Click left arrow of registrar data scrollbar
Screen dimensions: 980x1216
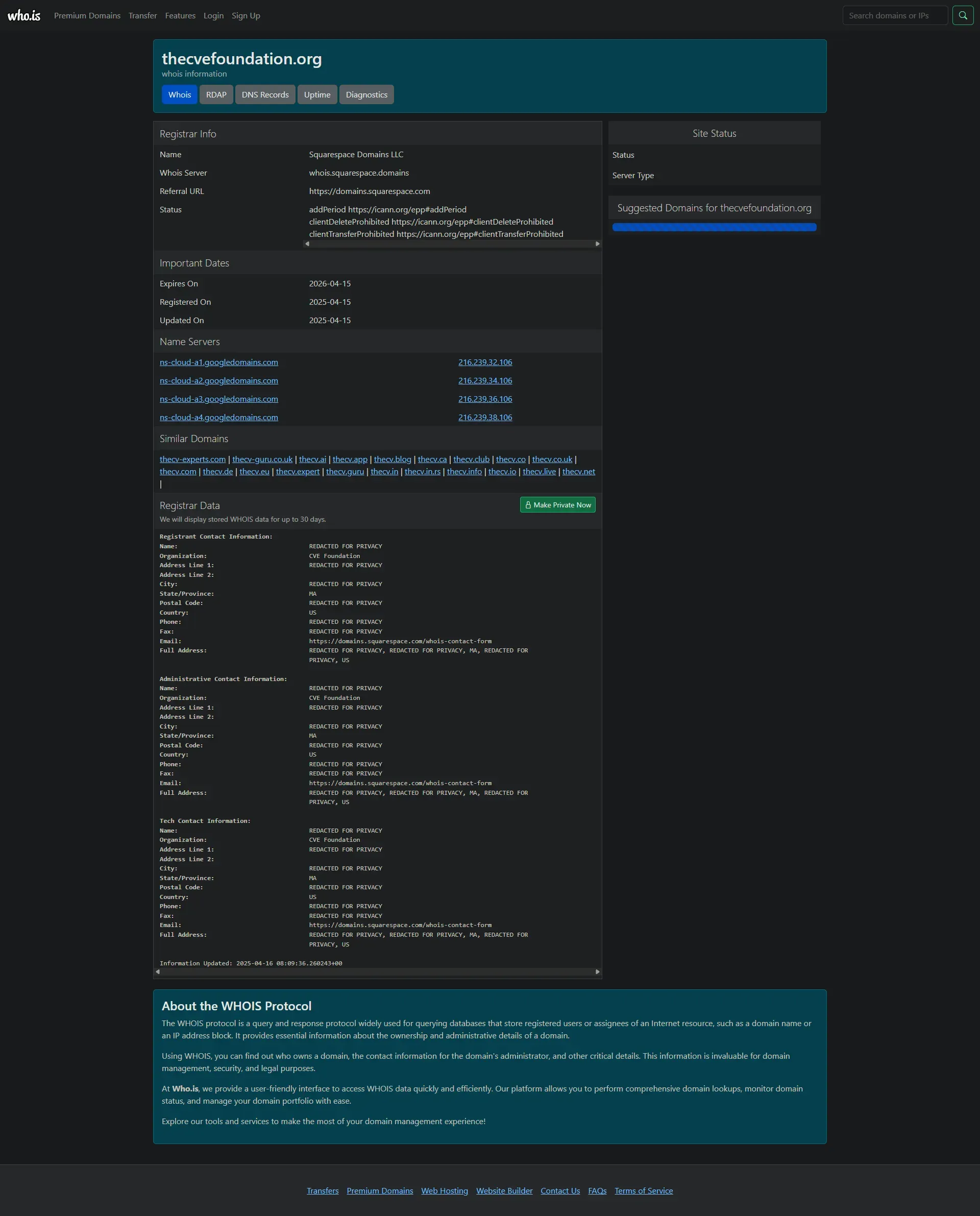pyautogui.click(x=158, y=971)
